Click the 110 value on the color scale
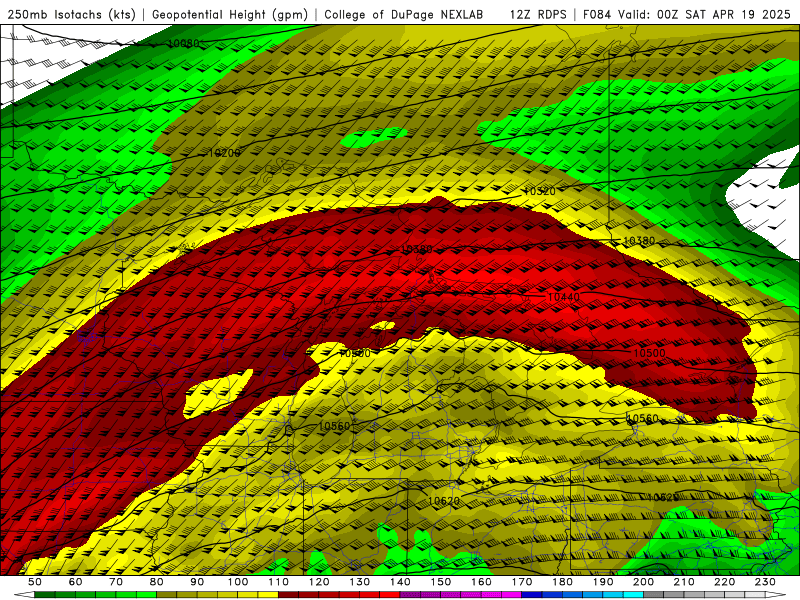This screenshot has height=600, width=800. tap(279, 582)
